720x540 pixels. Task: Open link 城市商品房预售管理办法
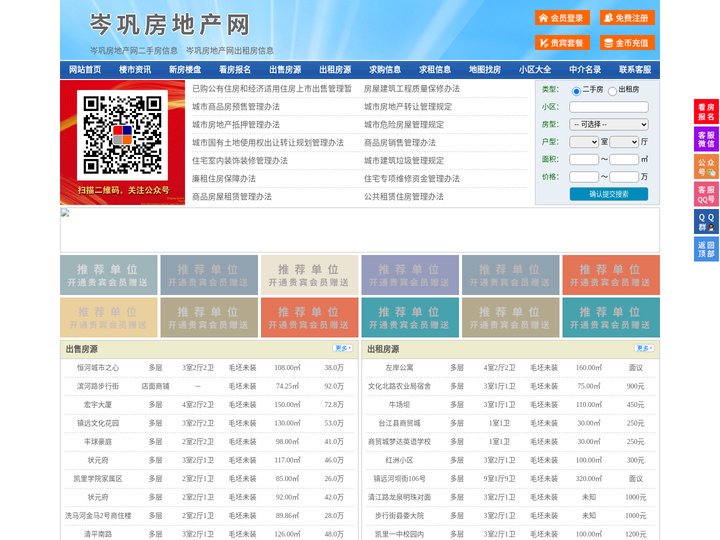point(236,107)
